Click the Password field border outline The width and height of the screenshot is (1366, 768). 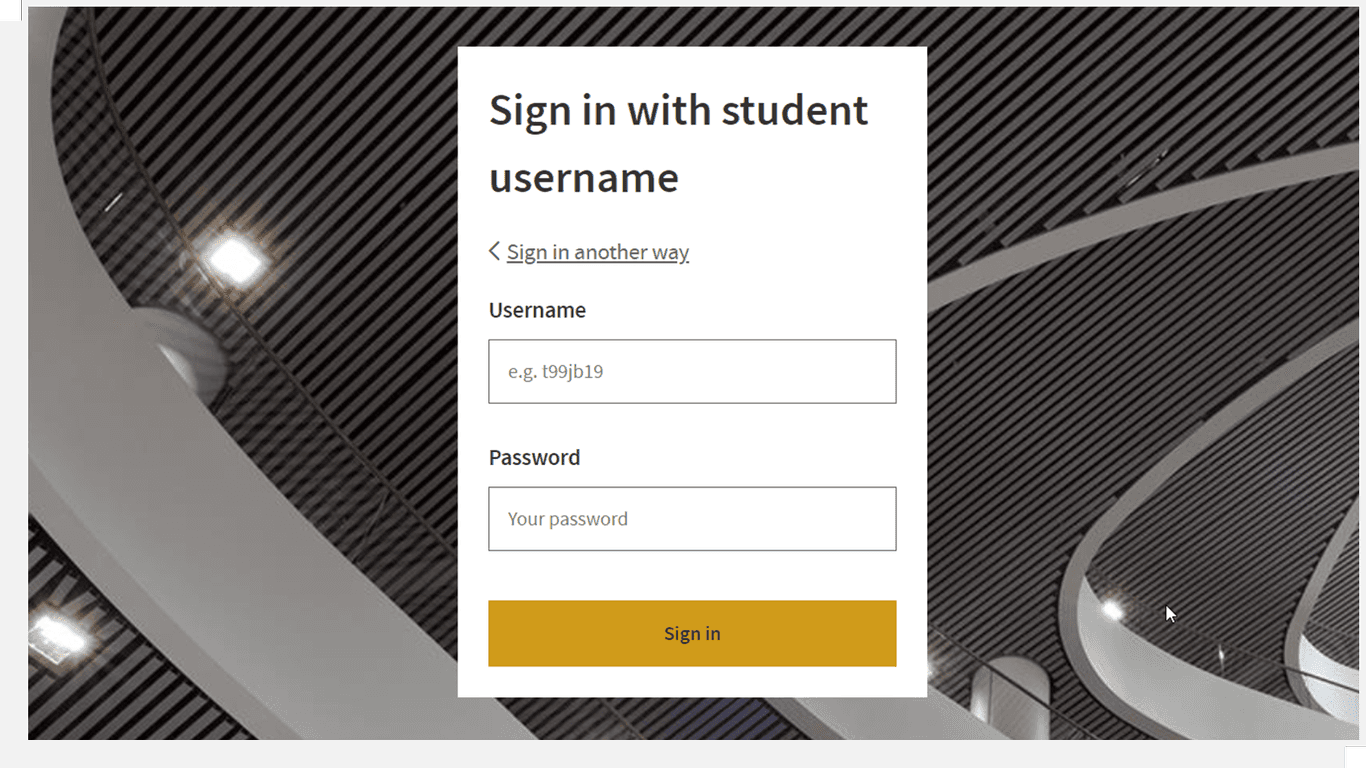692,489
